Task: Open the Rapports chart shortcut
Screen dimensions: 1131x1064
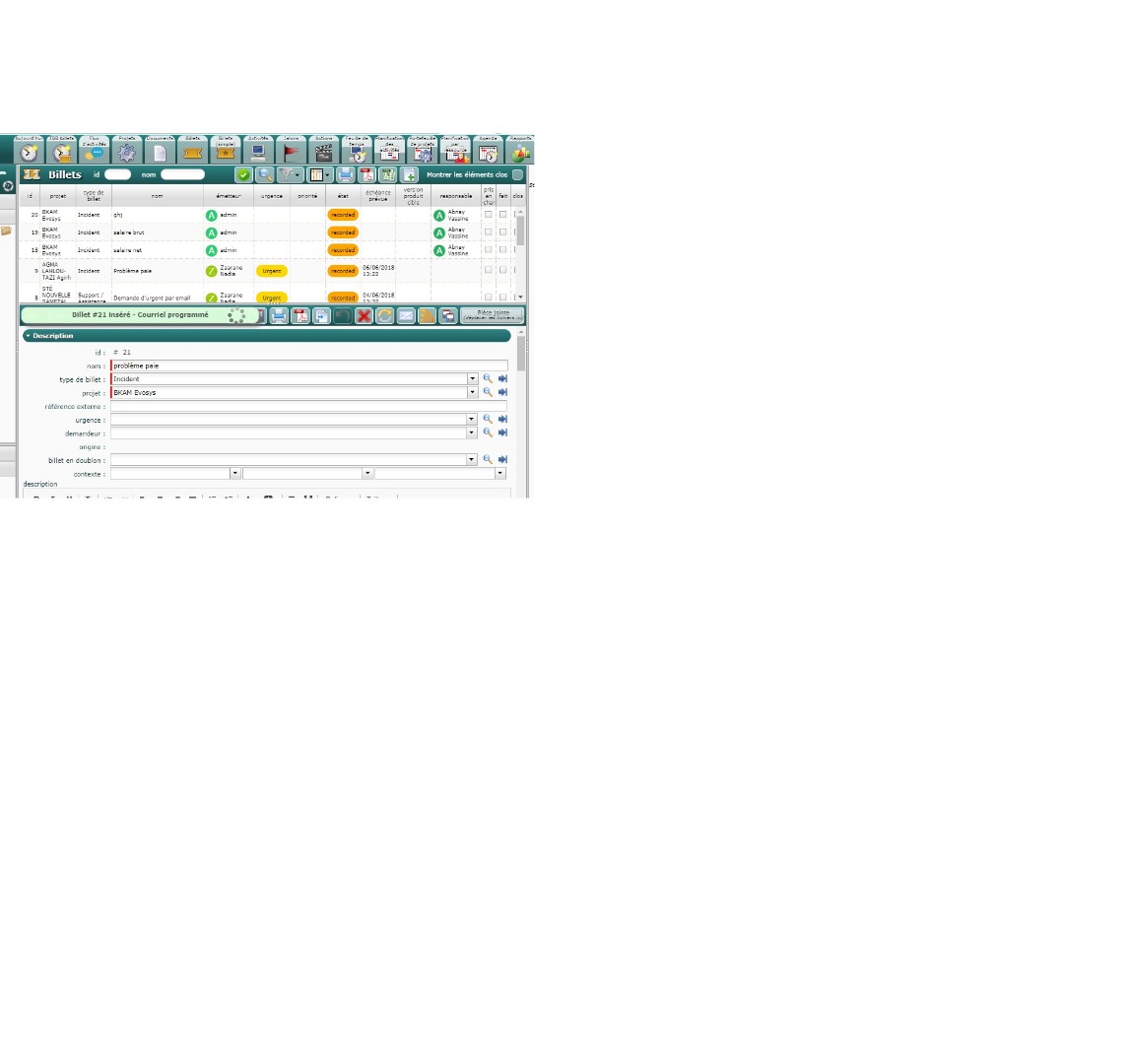Action: (x=520, y=150)
